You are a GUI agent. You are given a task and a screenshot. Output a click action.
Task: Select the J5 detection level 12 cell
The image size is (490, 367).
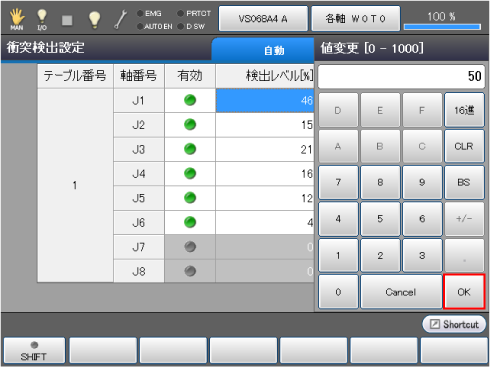pos(265,198)
